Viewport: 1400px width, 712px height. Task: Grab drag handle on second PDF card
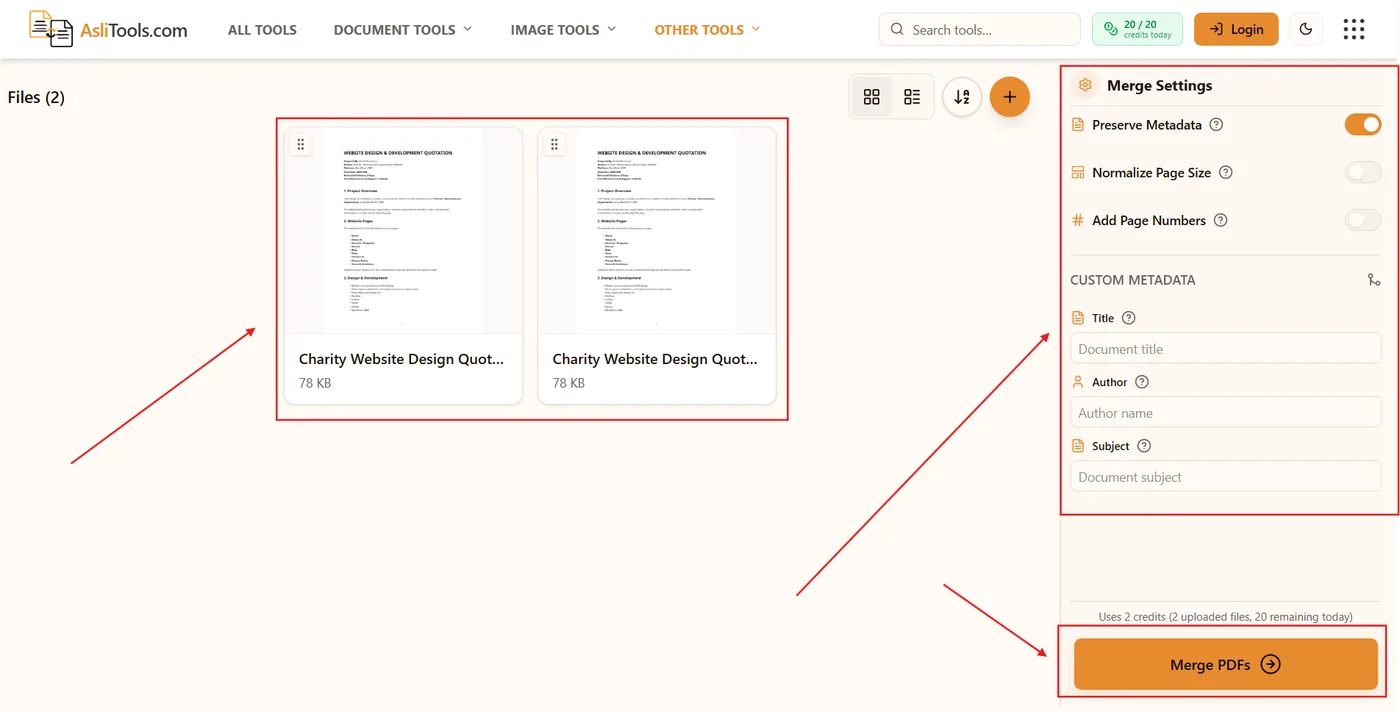pyautogui.click(x=554, y=144)
